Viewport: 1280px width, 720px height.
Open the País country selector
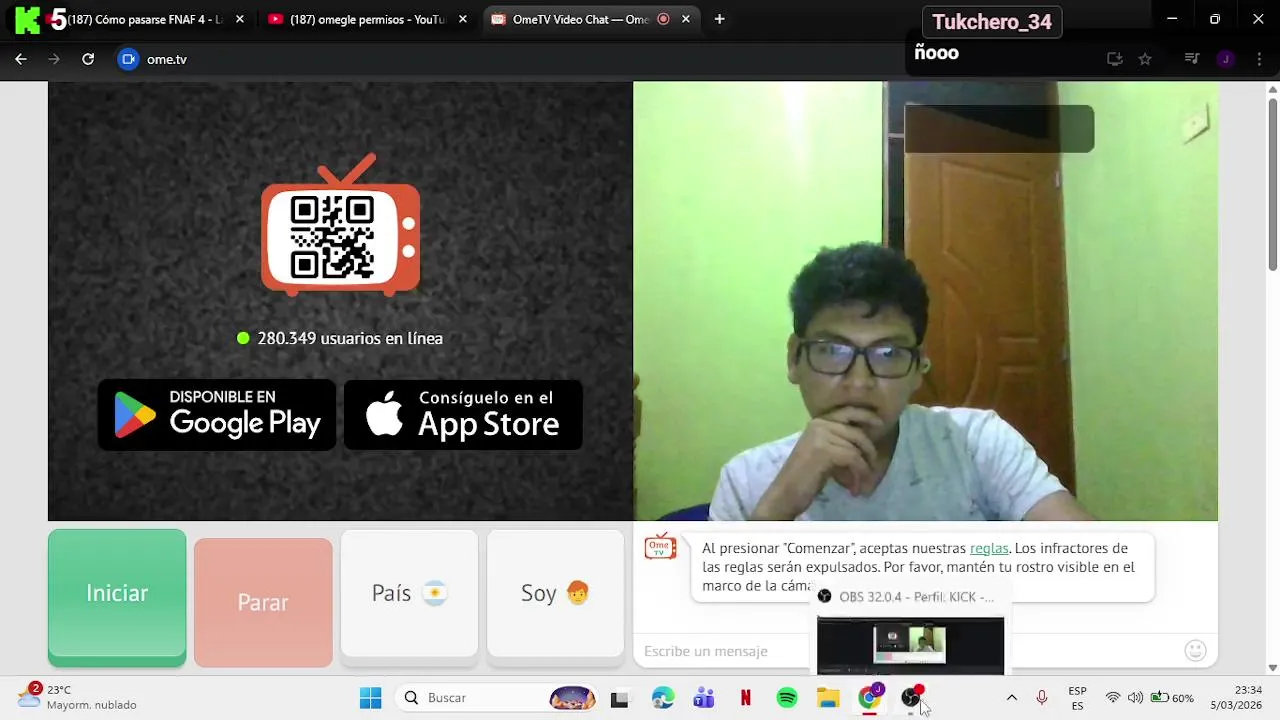pos(409,594)
